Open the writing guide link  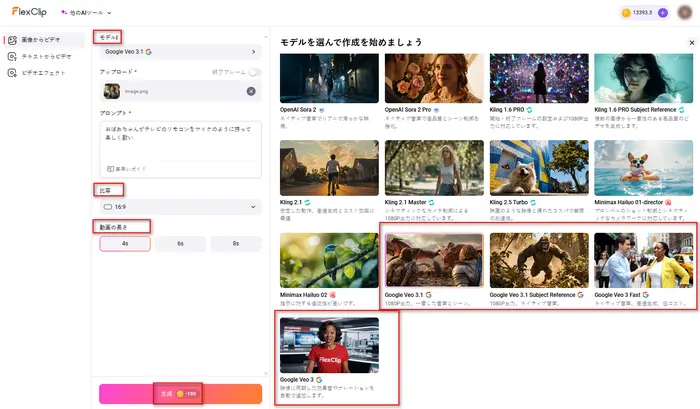[x=126, y=169]
